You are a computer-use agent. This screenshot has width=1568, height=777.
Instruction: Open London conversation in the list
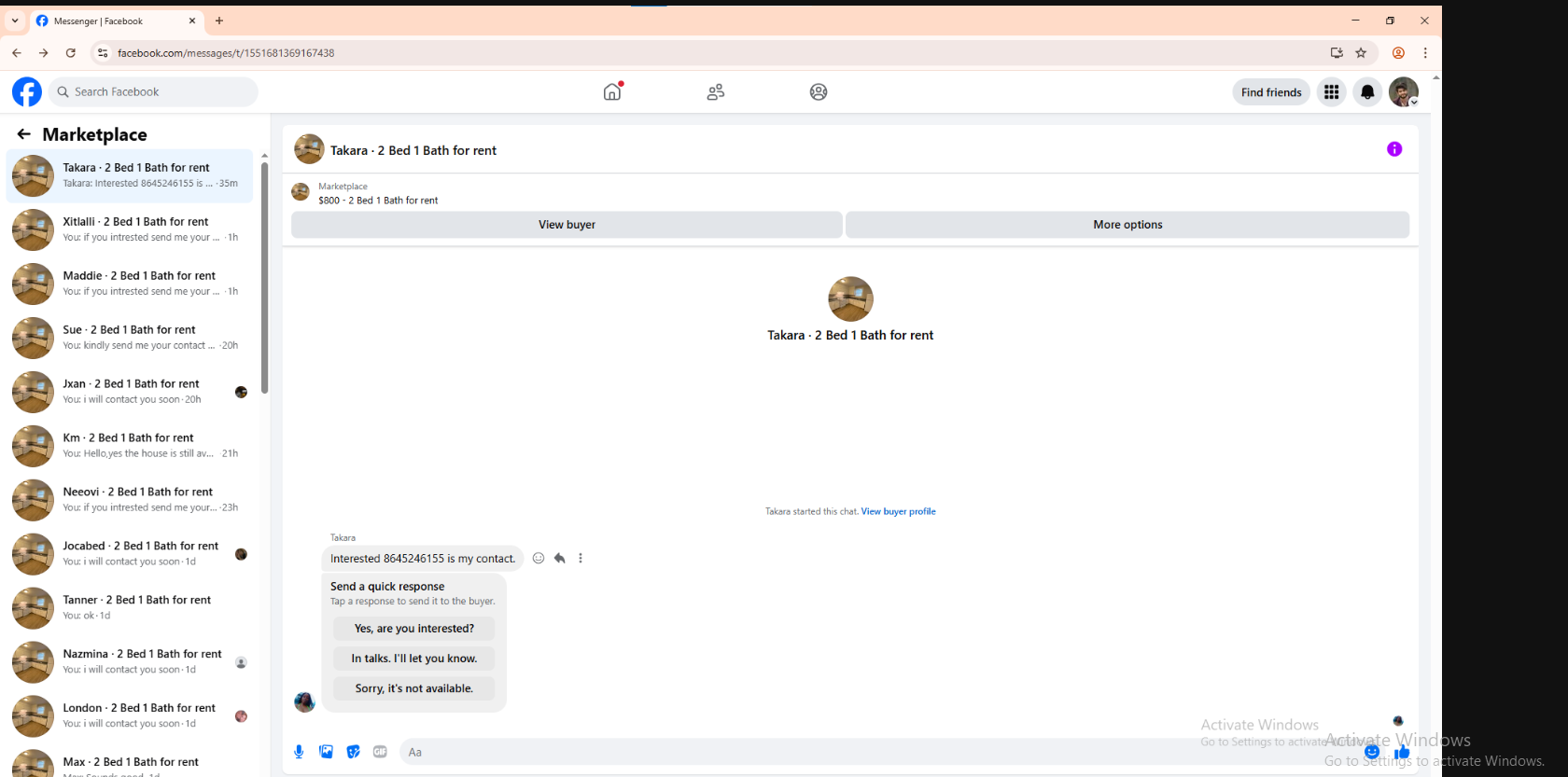tap(130, 716)
